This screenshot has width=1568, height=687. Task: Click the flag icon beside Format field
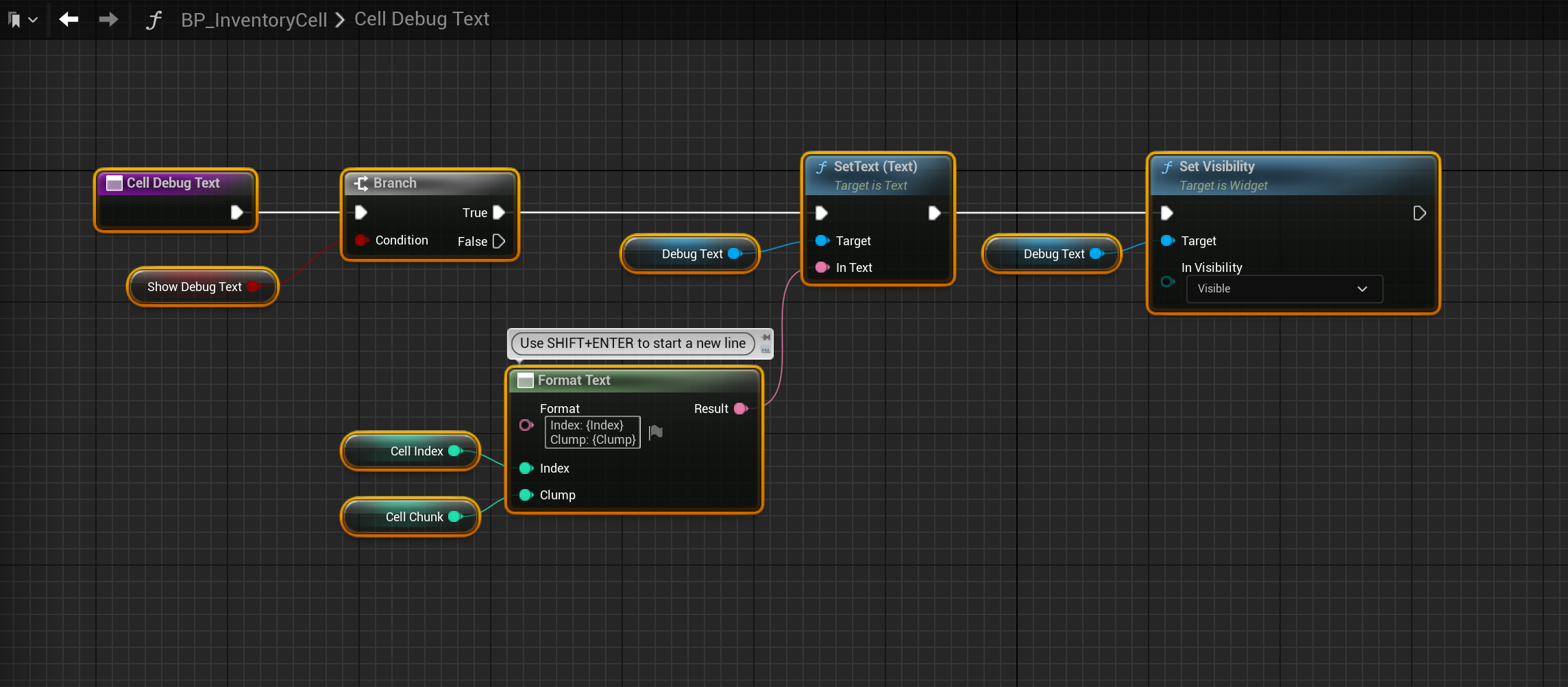(656, 432)
